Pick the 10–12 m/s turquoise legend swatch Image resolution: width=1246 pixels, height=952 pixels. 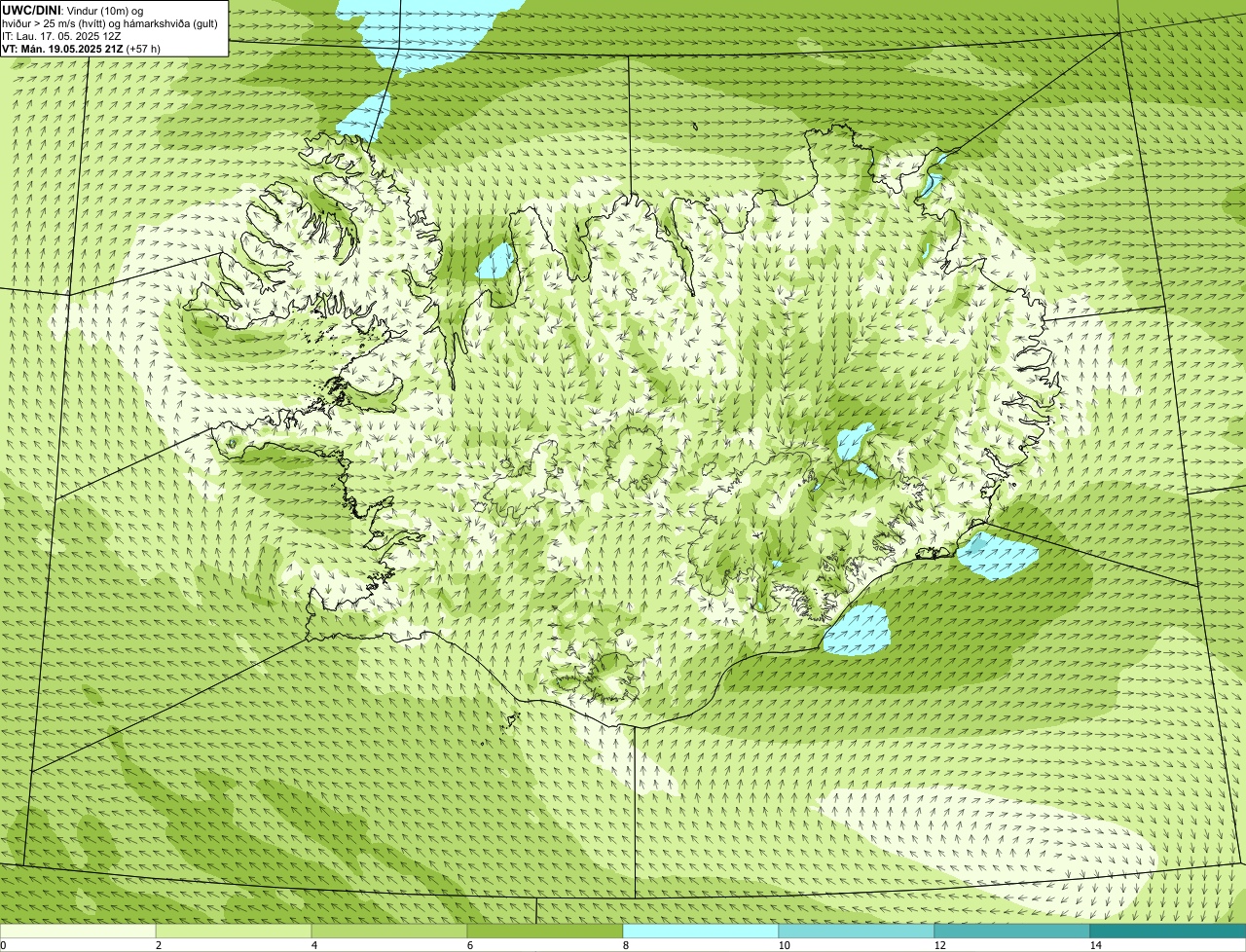click(857, 931)
